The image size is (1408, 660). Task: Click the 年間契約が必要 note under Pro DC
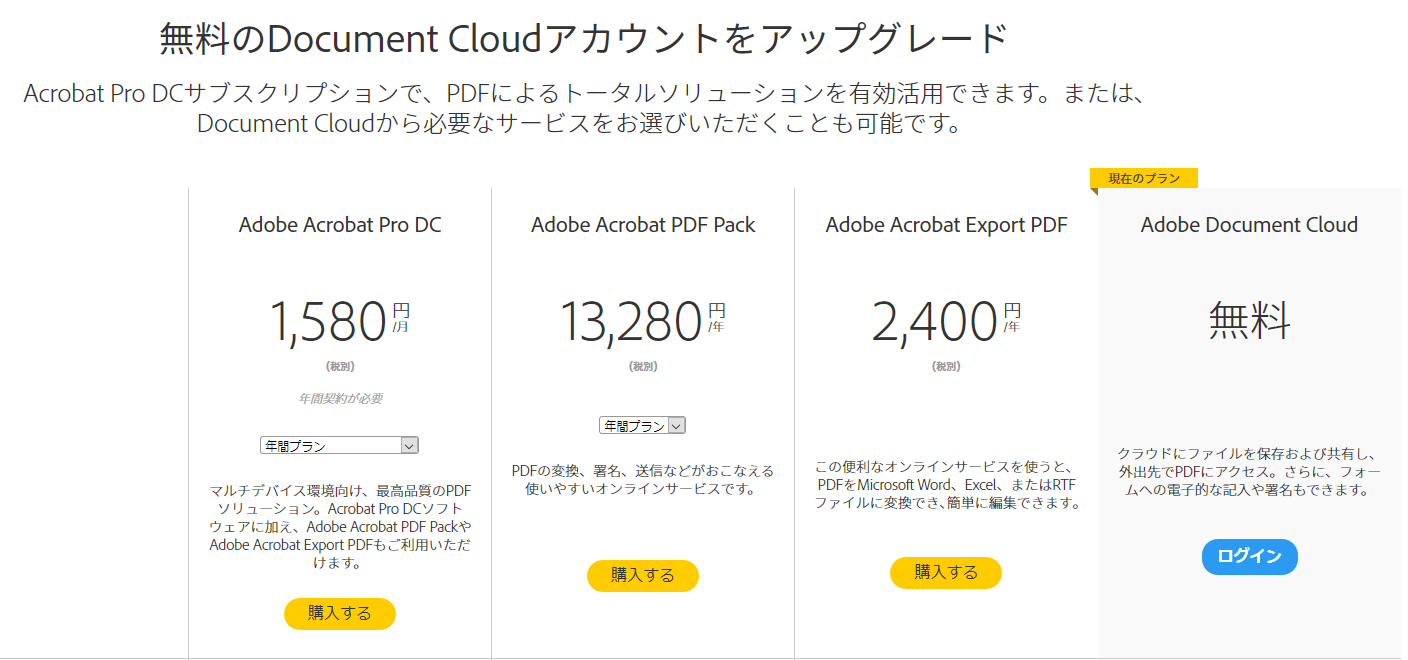[x=340, y=397]
